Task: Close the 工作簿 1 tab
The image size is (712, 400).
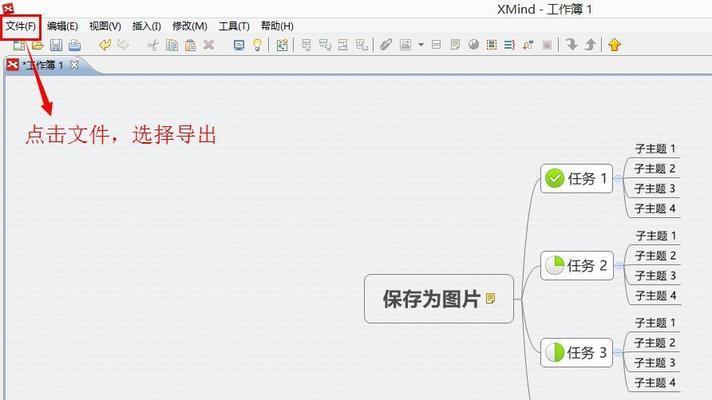Action: point(74,65)
